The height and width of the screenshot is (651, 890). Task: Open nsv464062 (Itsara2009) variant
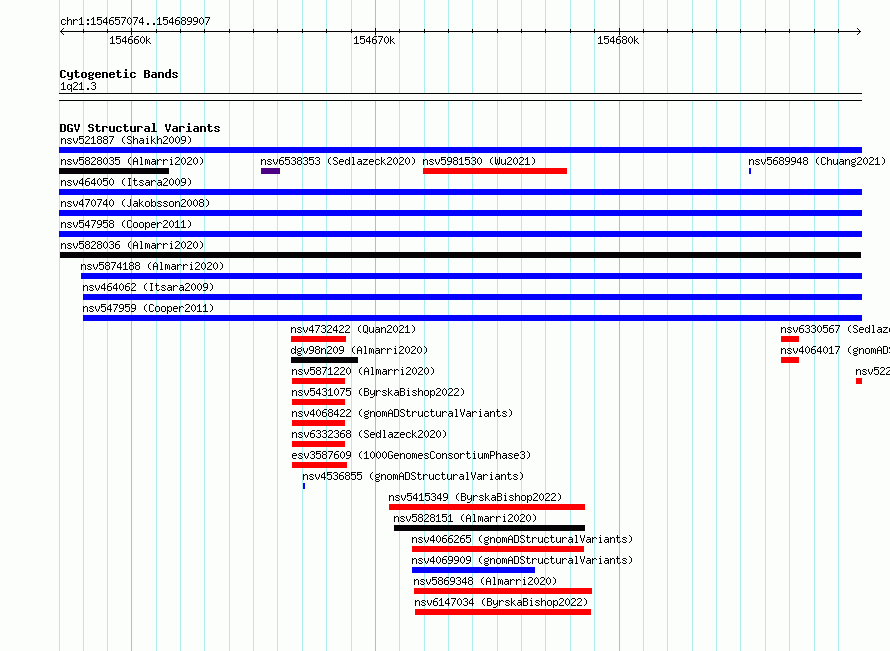(x=148, y=287)
